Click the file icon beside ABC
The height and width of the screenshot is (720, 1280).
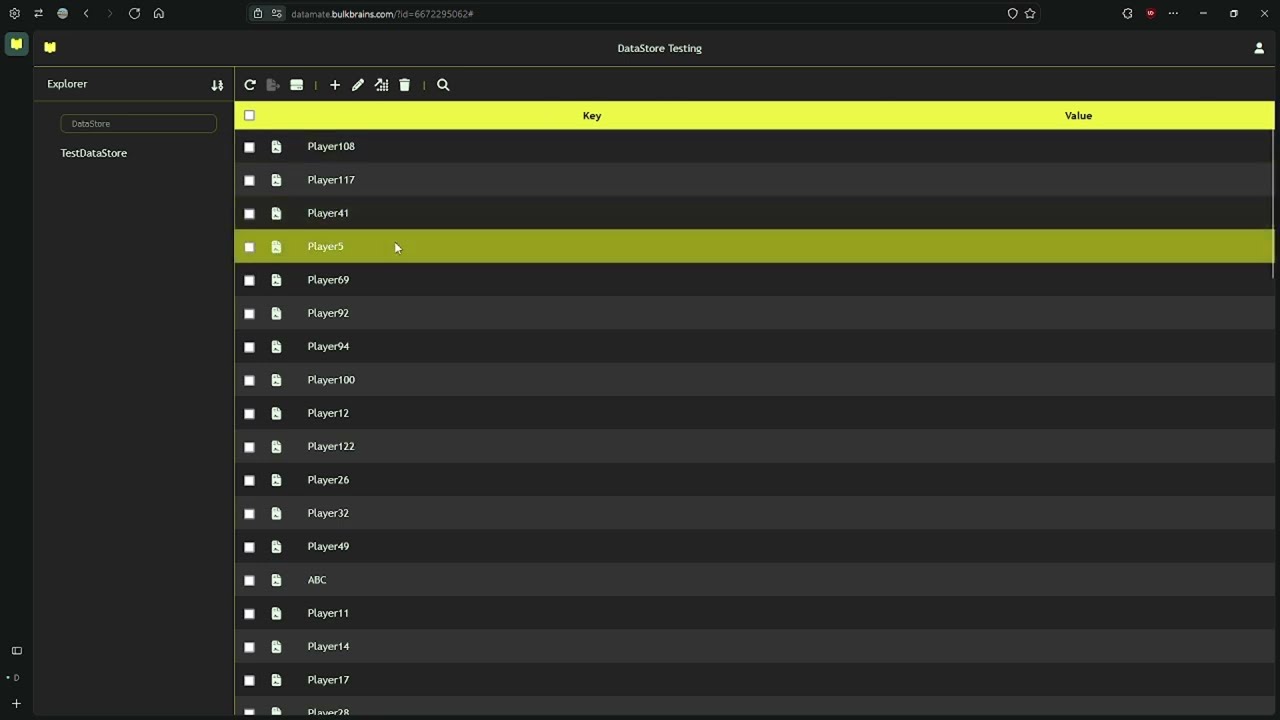tap(276, 580)
